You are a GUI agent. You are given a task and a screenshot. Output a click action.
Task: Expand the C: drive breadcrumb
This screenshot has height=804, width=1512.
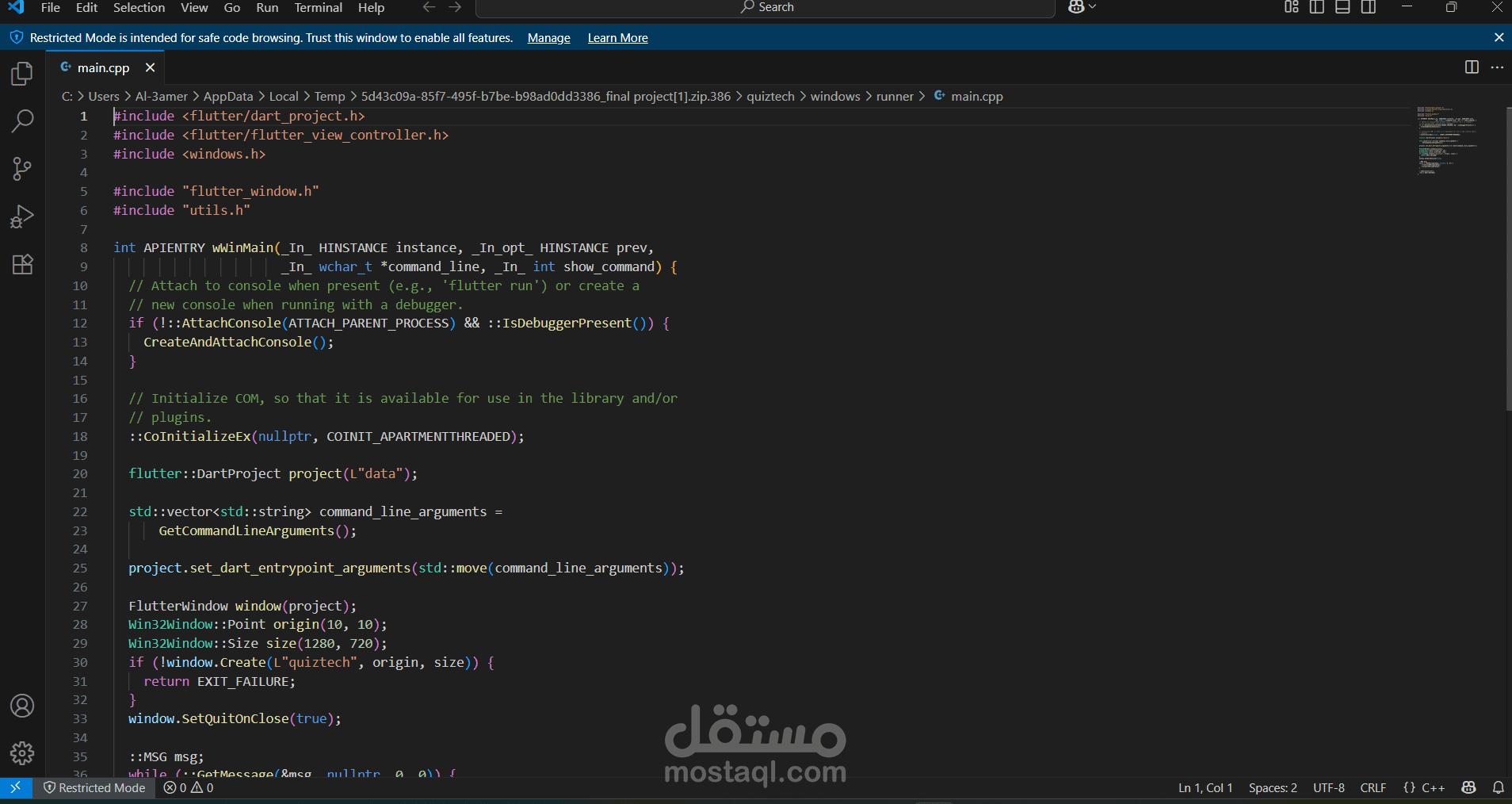coord(67,96)
